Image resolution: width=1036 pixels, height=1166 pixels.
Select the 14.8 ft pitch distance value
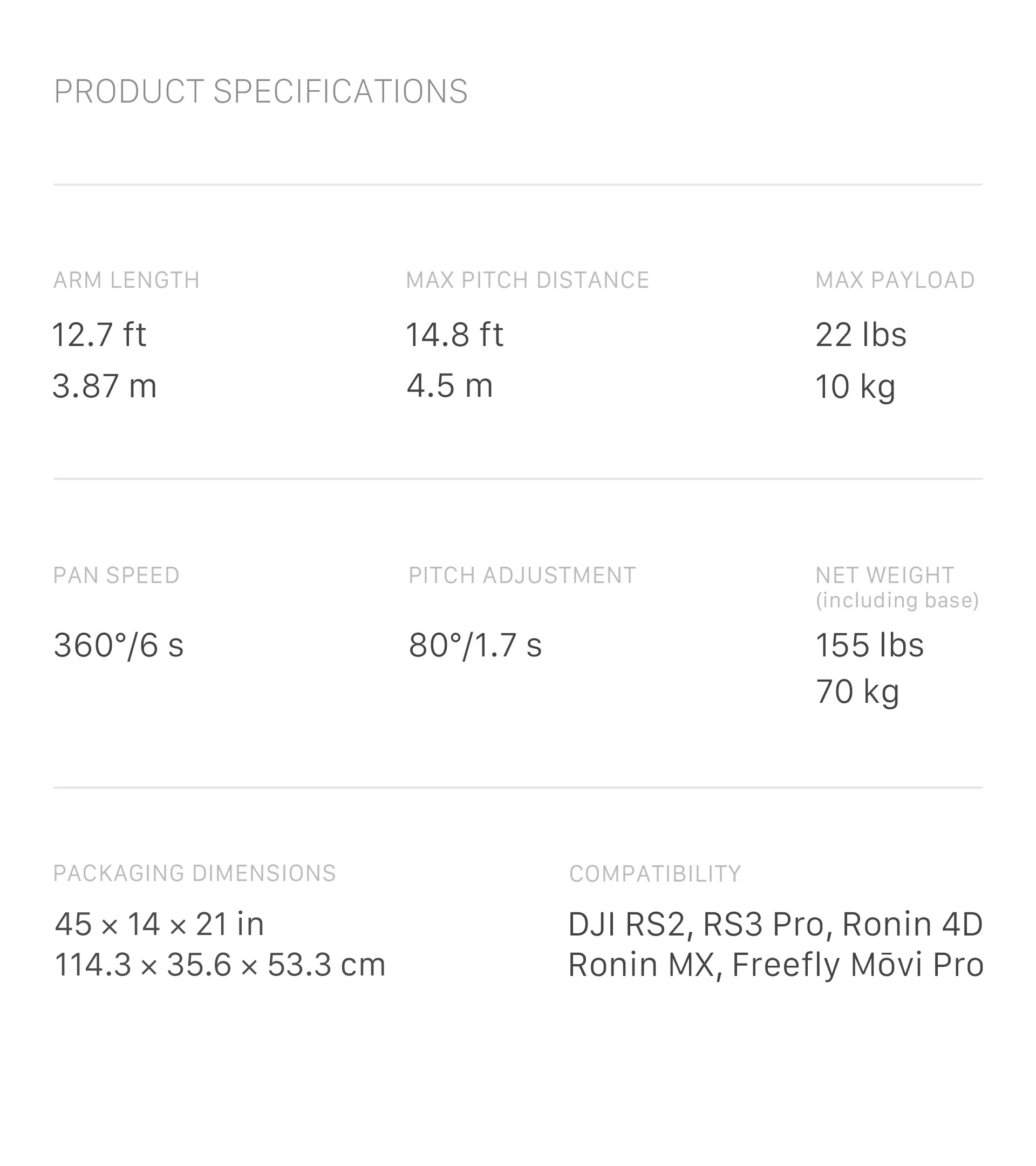coord(454,334)
